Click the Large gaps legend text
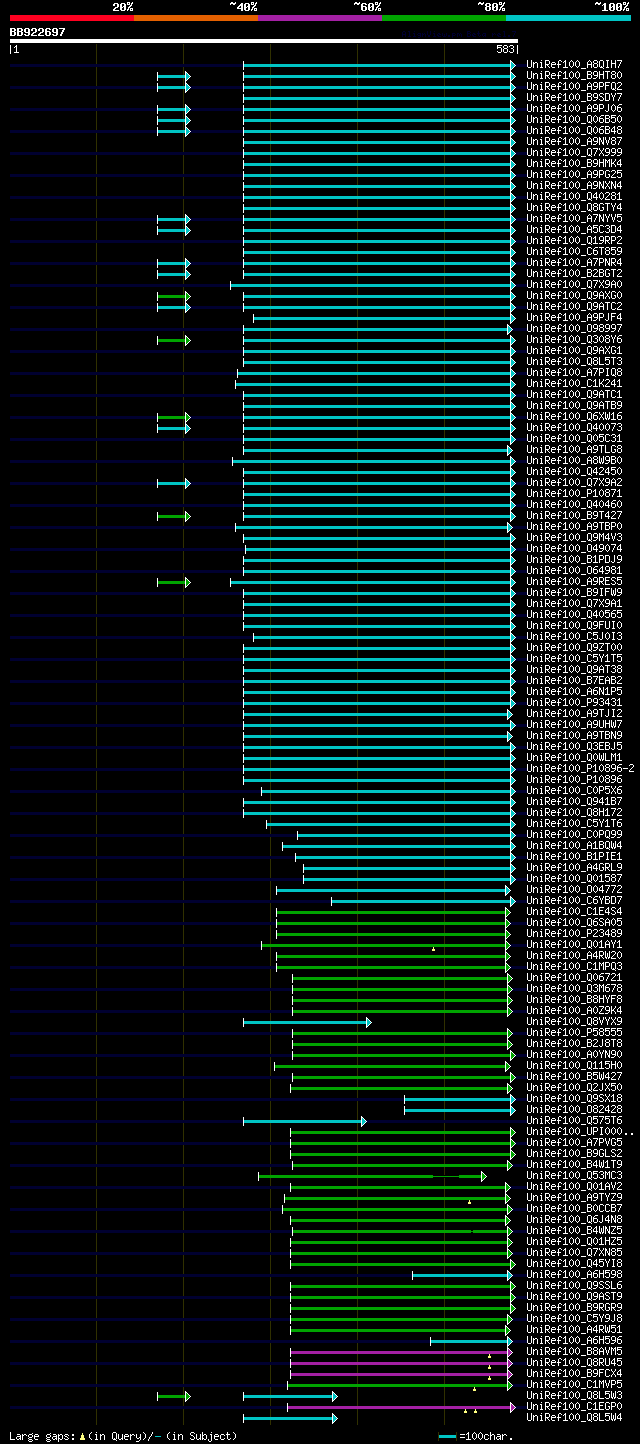 [123, 1436]
